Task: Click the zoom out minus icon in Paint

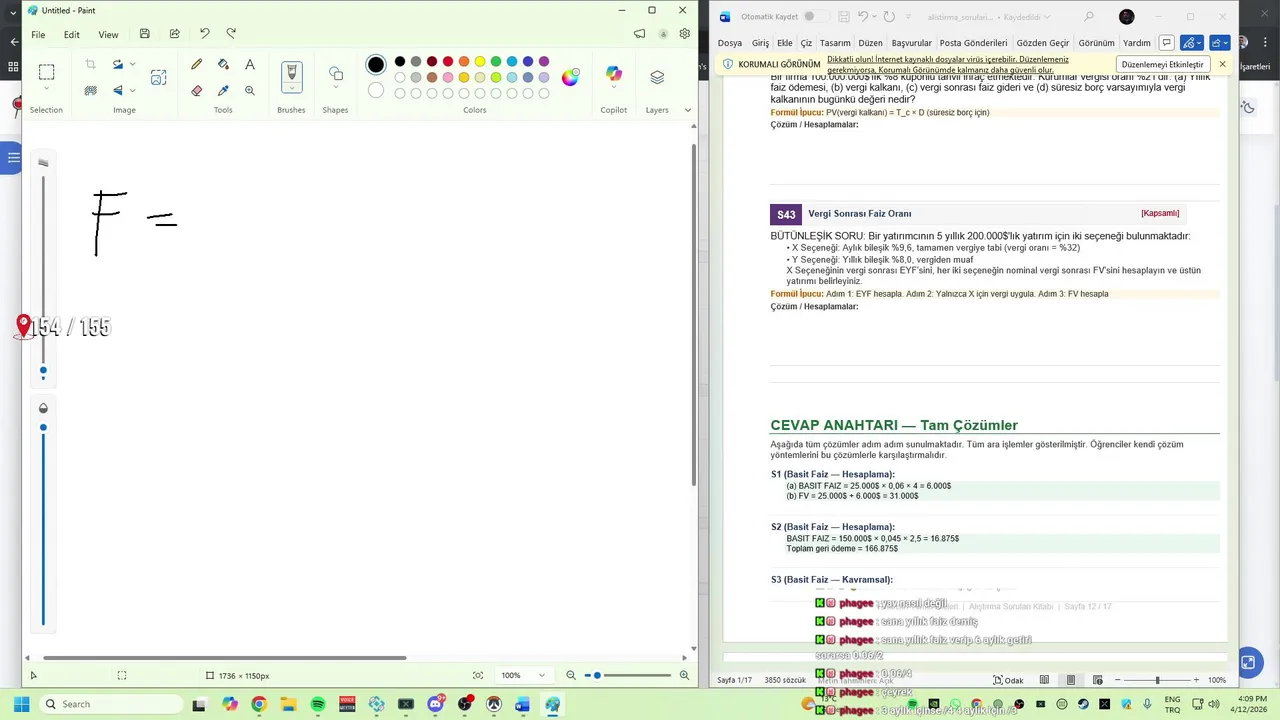Action: [571, 675]
